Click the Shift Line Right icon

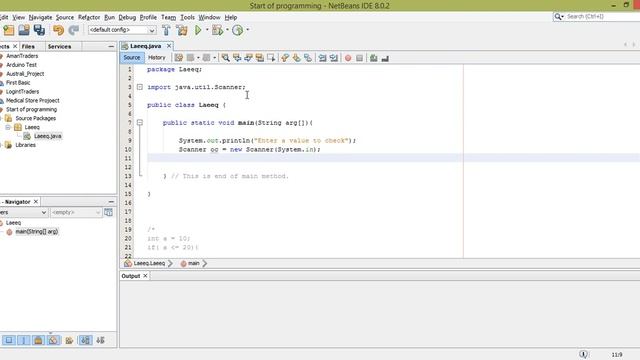[334, 58]
